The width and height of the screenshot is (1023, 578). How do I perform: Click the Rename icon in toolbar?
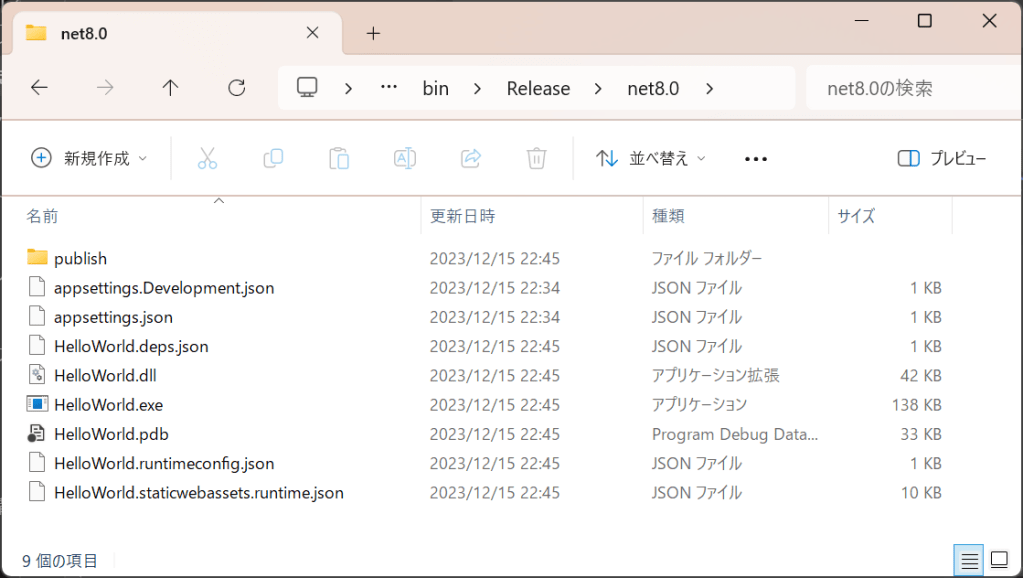point(405,158)
